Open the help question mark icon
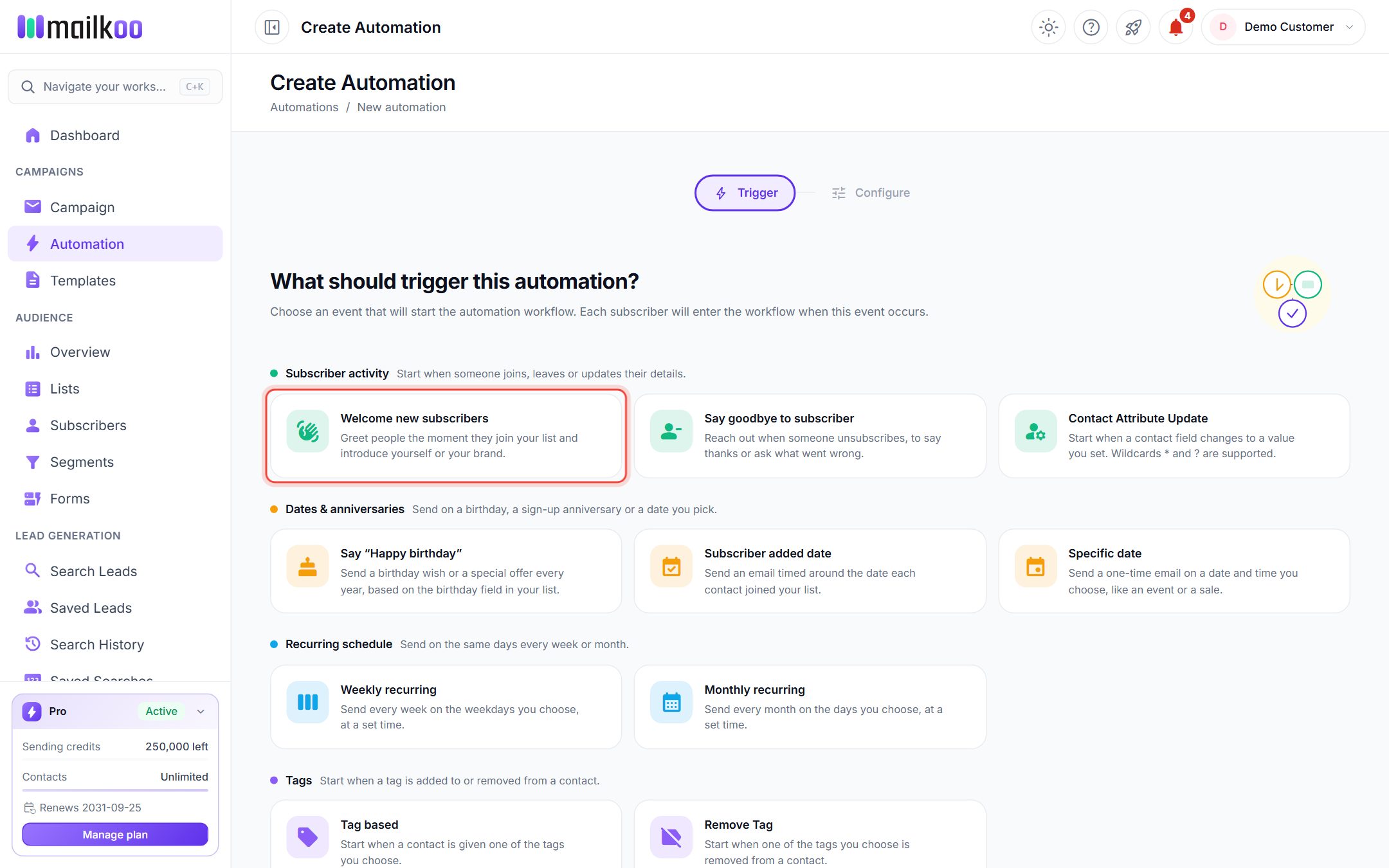Screen dimensions: 1389x868 (1091, 27)
